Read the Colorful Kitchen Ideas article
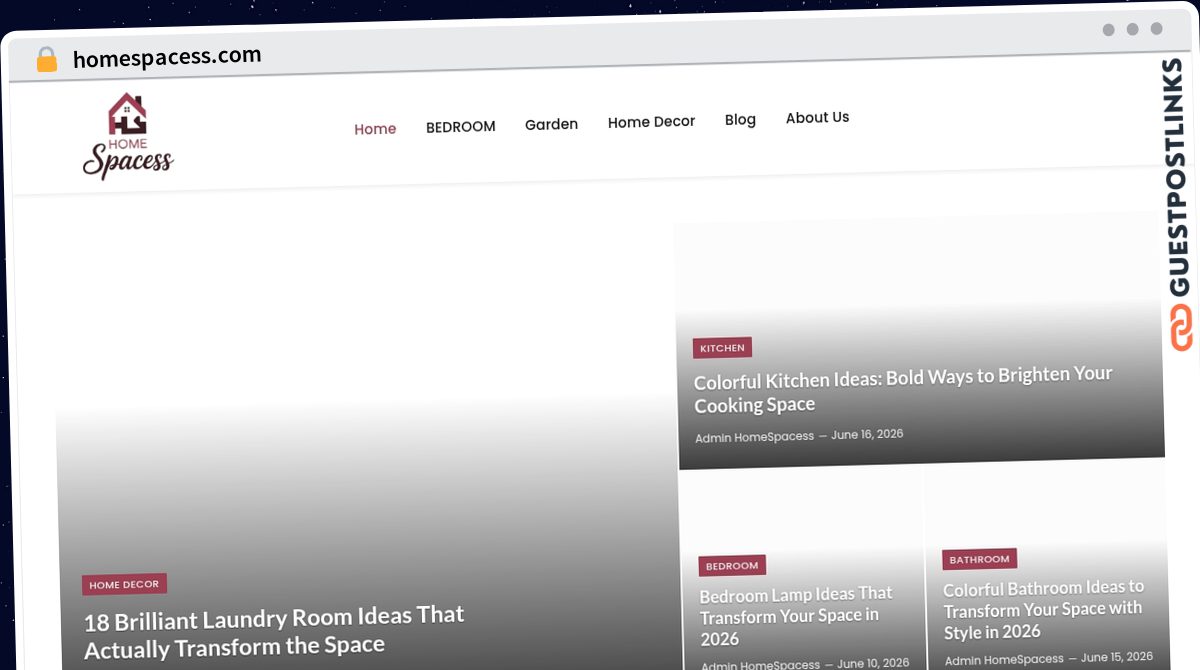 coord(903,389)
